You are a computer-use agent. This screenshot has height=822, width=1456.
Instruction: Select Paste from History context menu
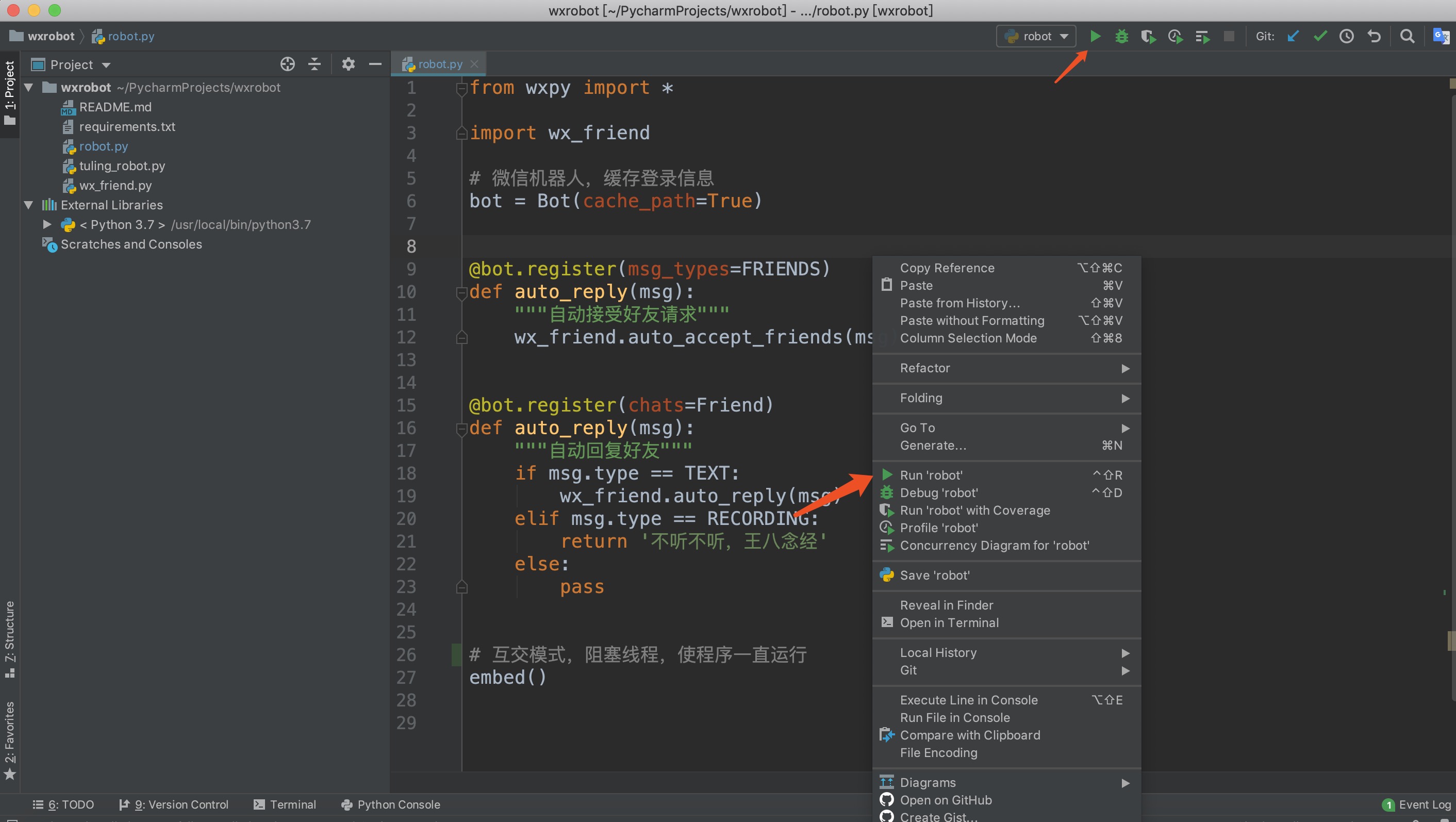[959, 302]
